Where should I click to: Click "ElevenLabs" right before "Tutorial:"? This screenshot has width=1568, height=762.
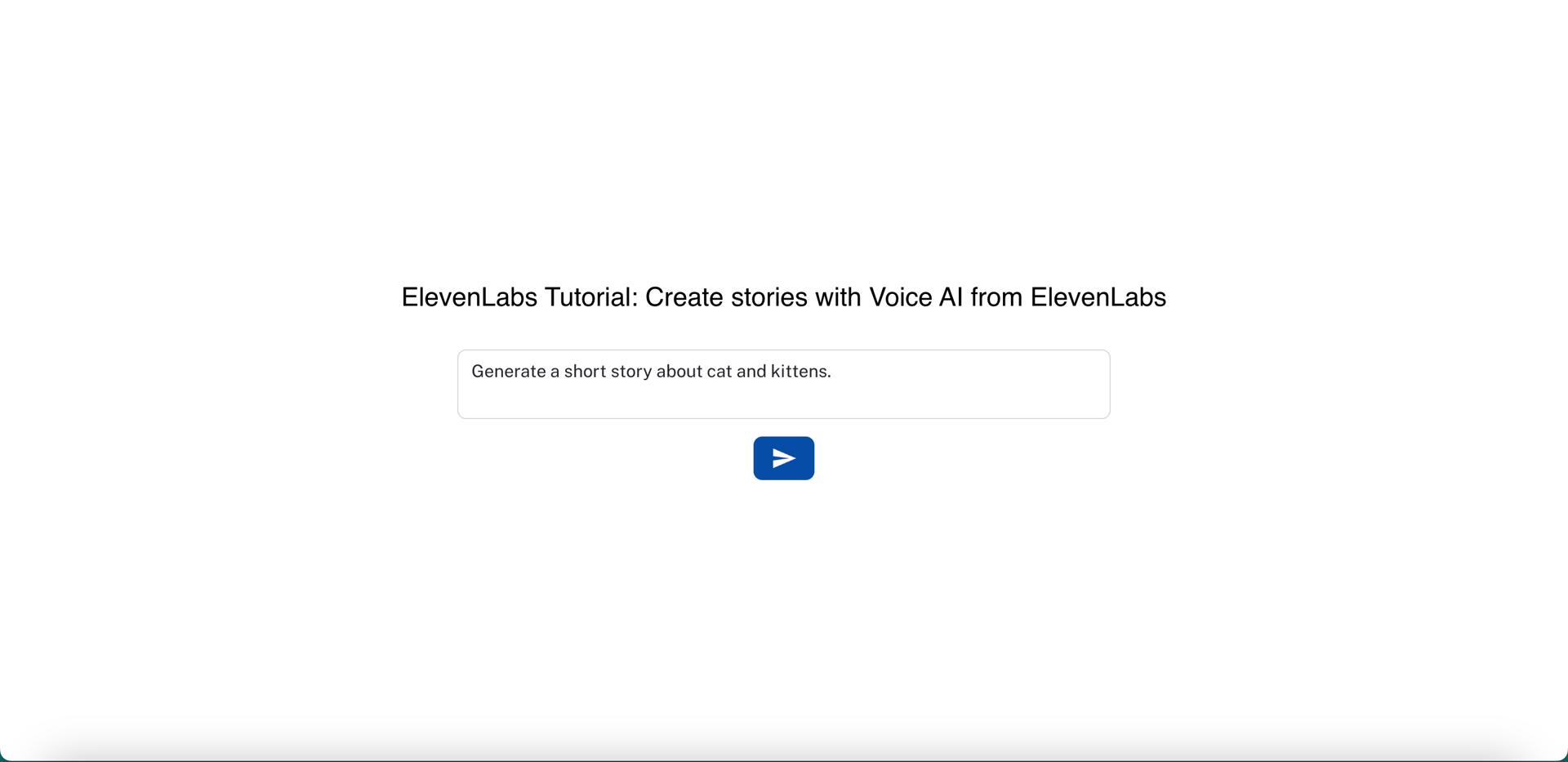point(469,297)
